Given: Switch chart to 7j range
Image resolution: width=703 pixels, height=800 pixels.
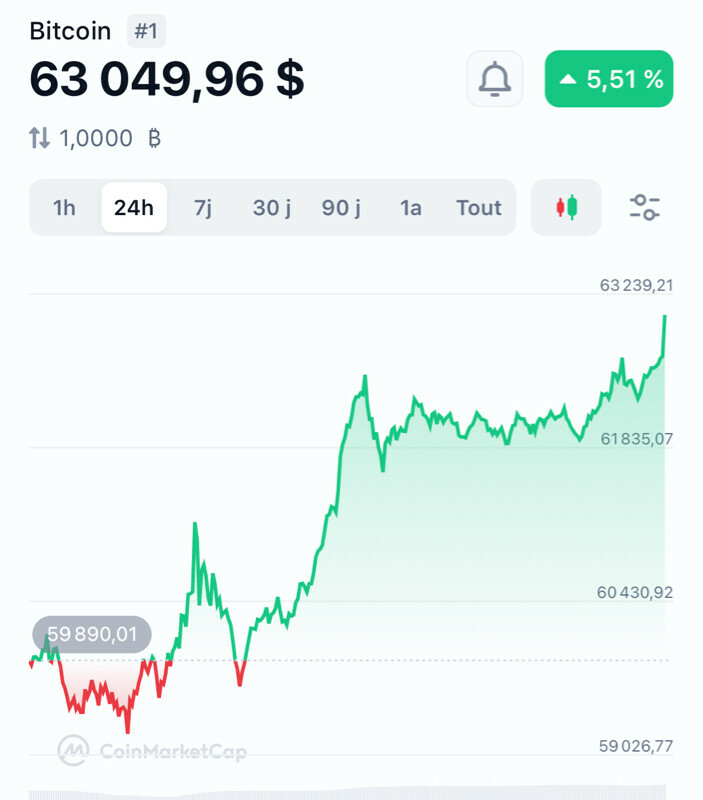Looking at the screenshot, I should pos(203,207).
